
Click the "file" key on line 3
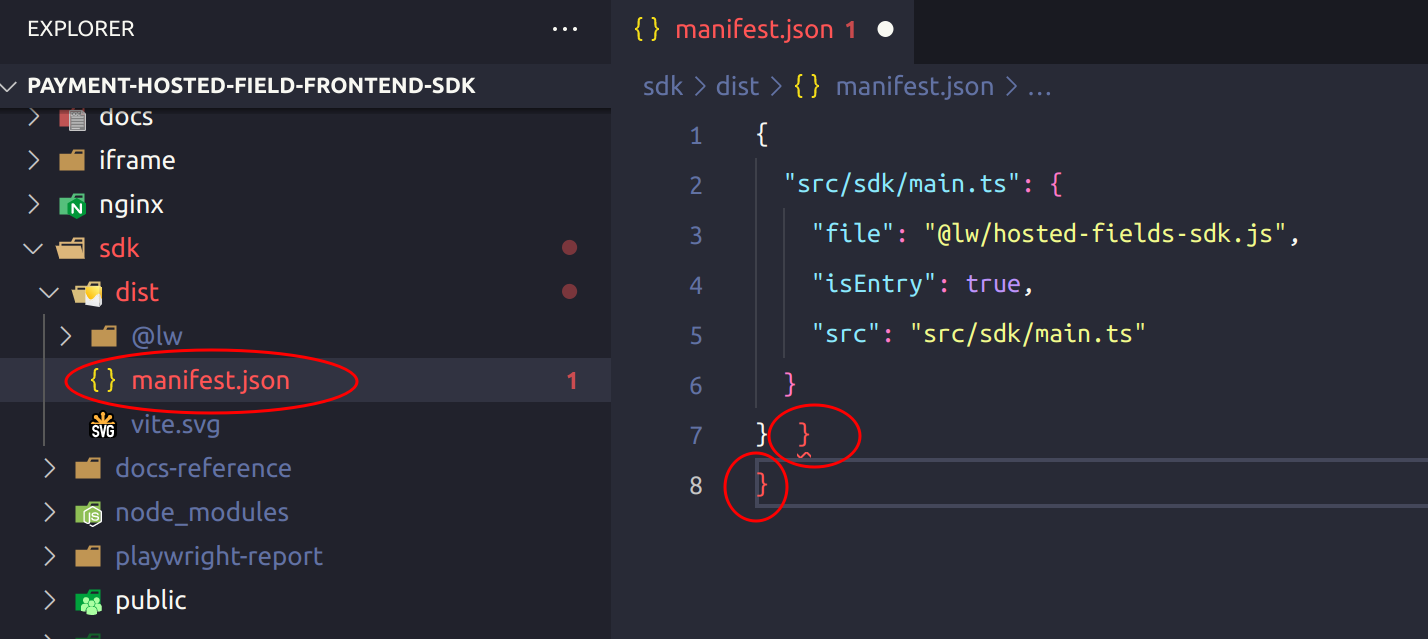tap(853, 235)
